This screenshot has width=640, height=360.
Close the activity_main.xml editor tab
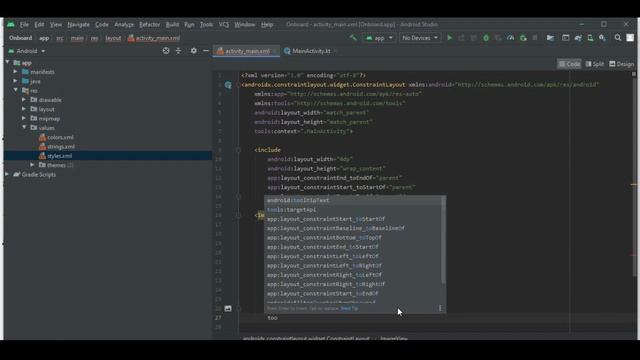click(276, 51)
